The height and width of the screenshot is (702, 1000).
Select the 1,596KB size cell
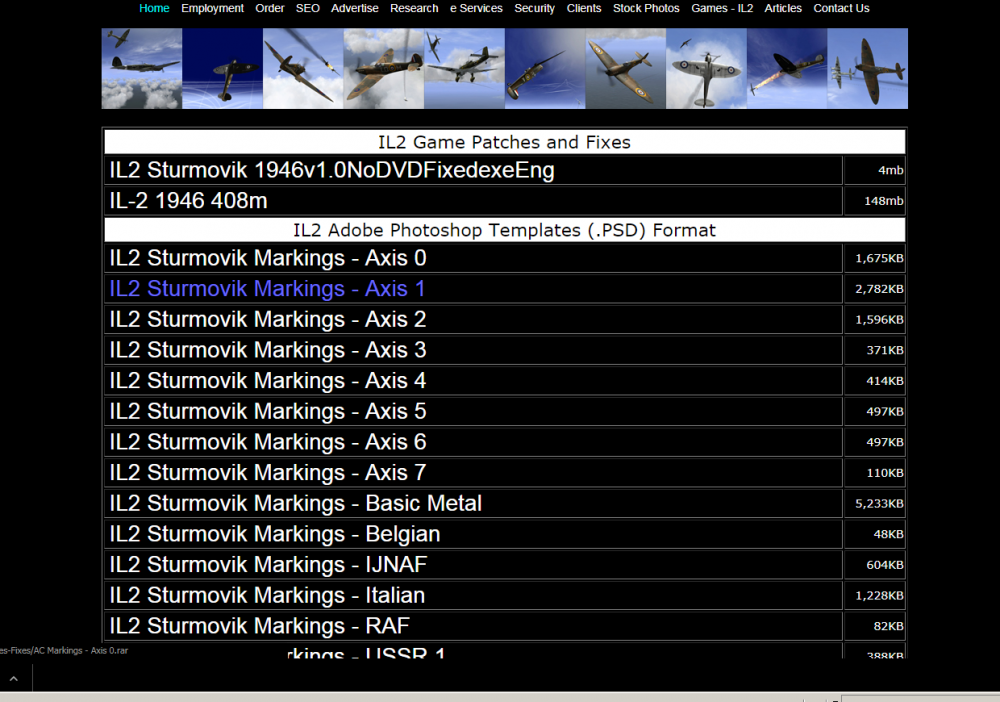pos(874,319)
